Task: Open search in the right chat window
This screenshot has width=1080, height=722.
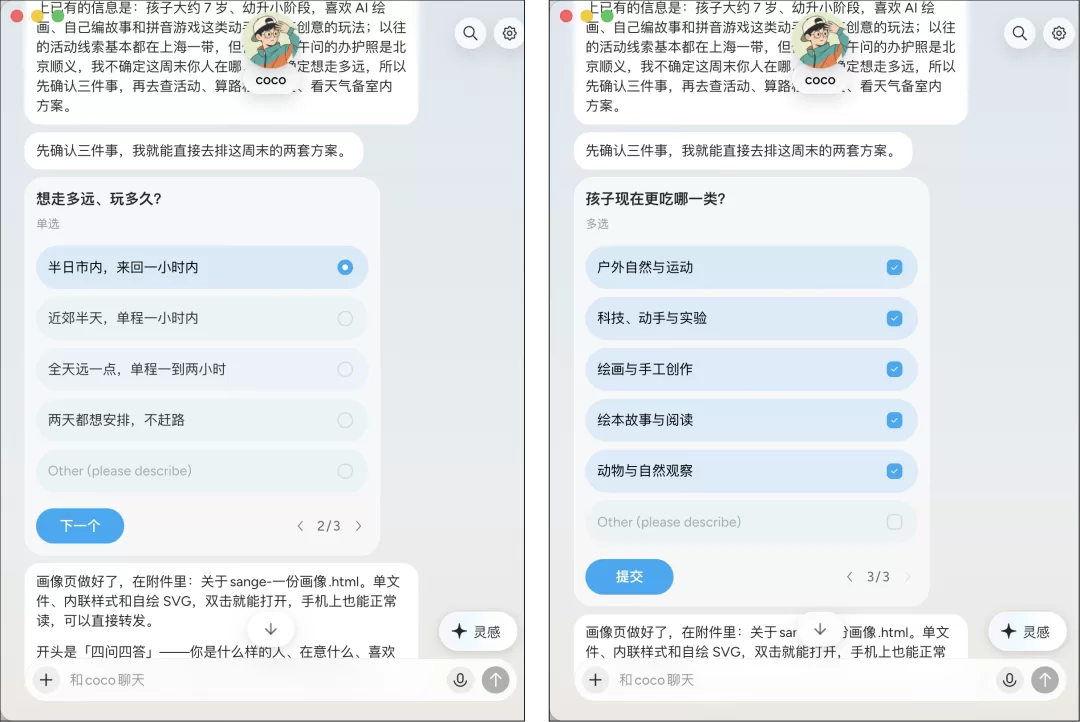Action: click(1020, 33)
